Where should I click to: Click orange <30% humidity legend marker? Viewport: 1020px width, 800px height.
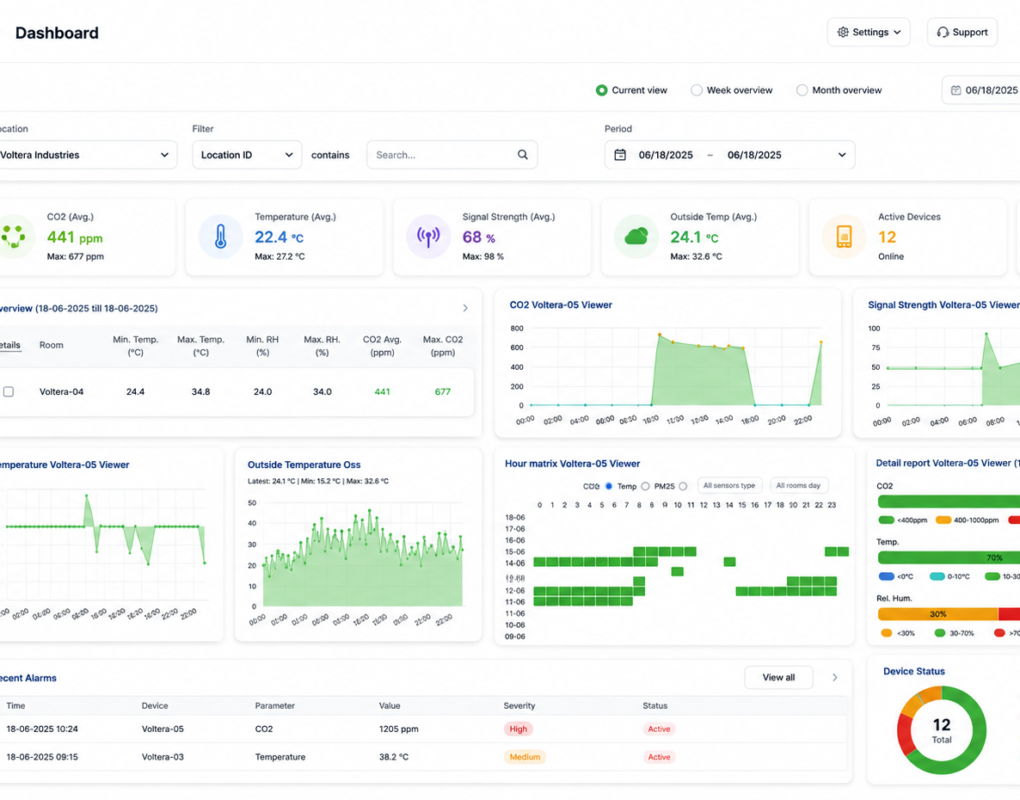(x=886, y=633)
